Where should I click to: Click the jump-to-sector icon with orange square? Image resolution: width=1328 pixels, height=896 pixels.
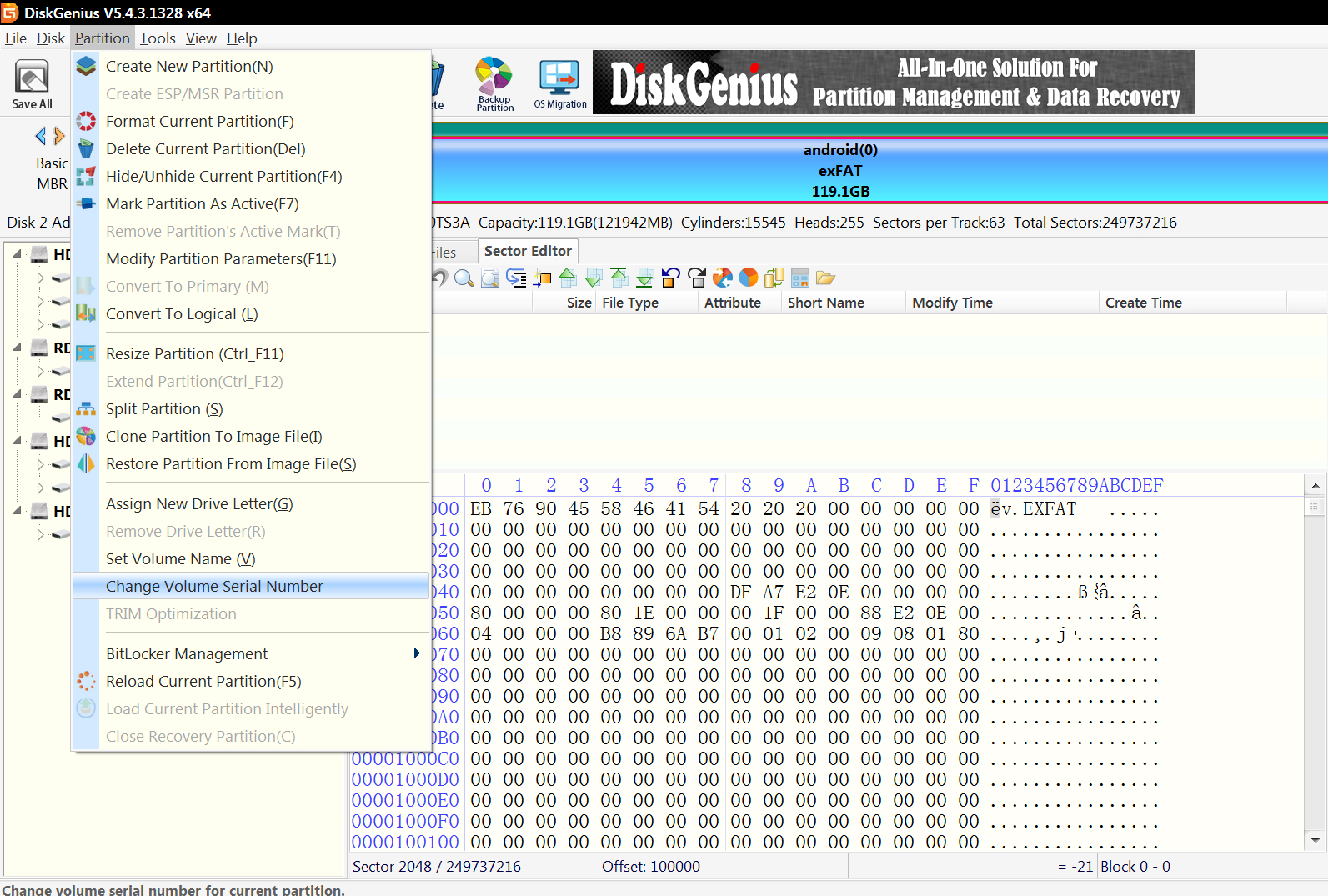[542, 278]
